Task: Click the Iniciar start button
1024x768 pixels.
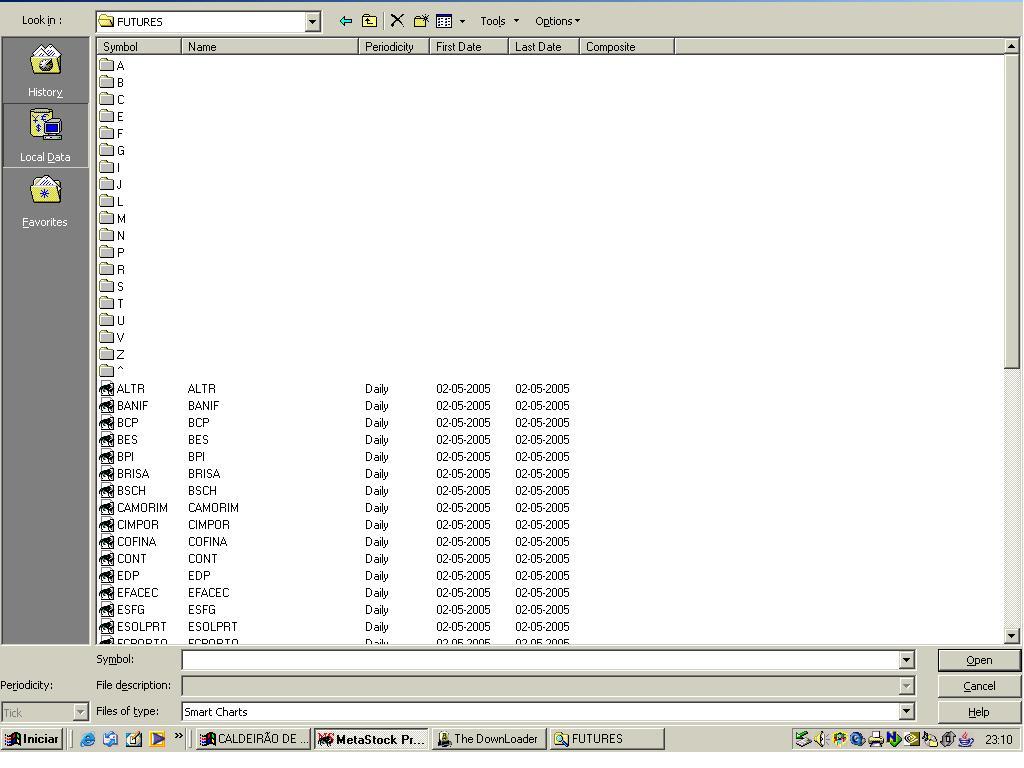Action: point(33,739)
